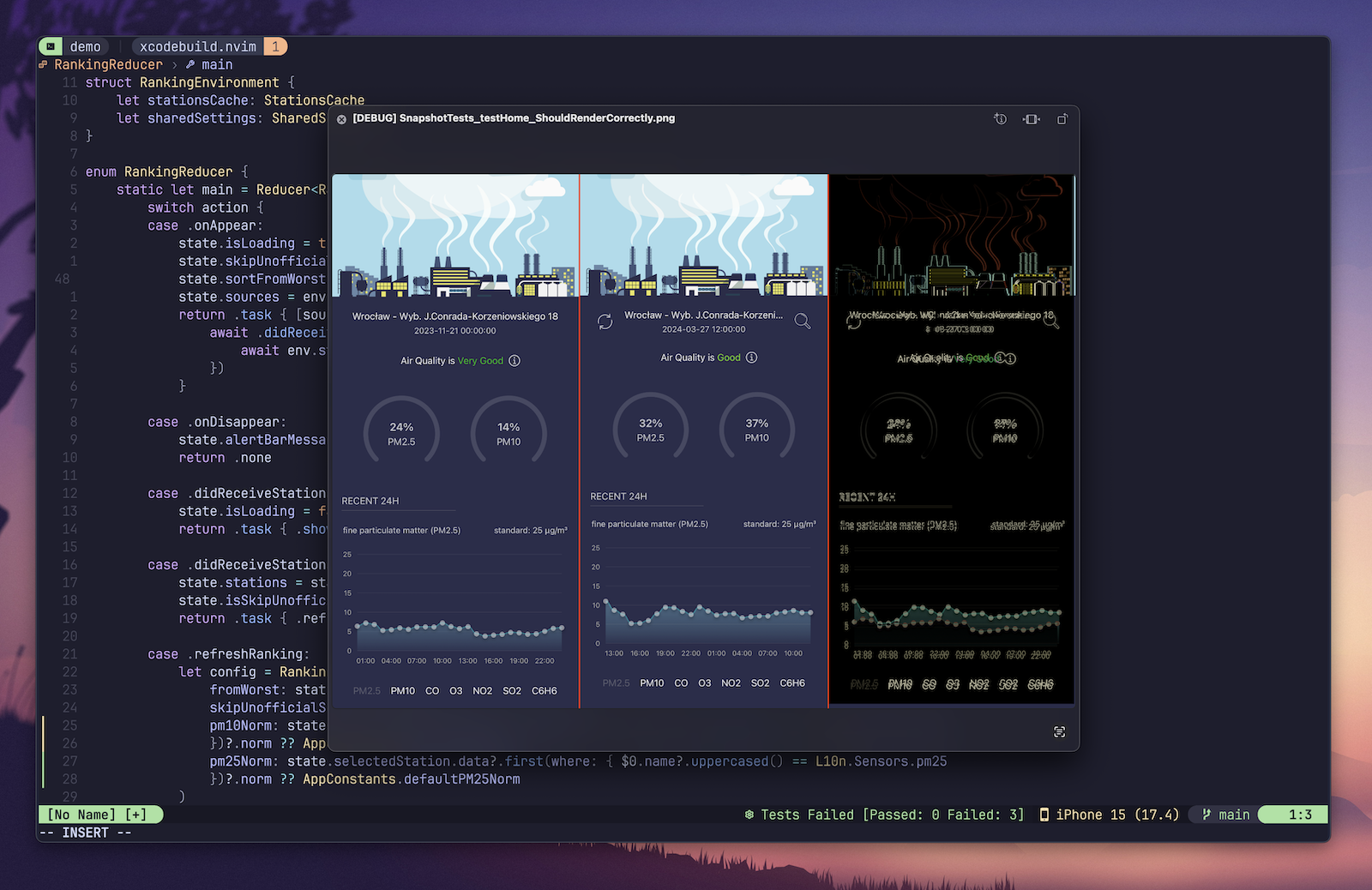Click info icon beside 'Air Quality is Good'
1372x890 pixels.
[x=751, y=358]
